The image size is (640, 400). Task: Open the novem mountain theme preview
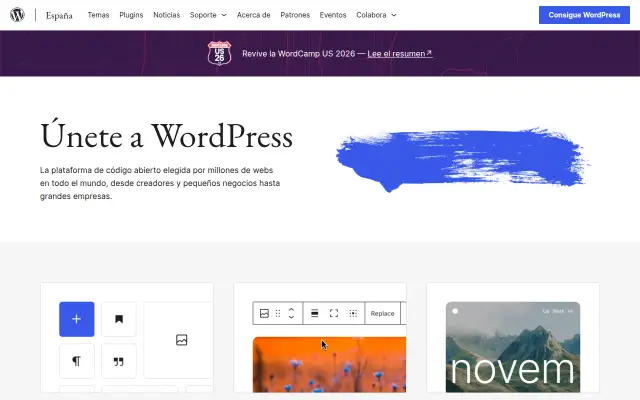[513, 347]
